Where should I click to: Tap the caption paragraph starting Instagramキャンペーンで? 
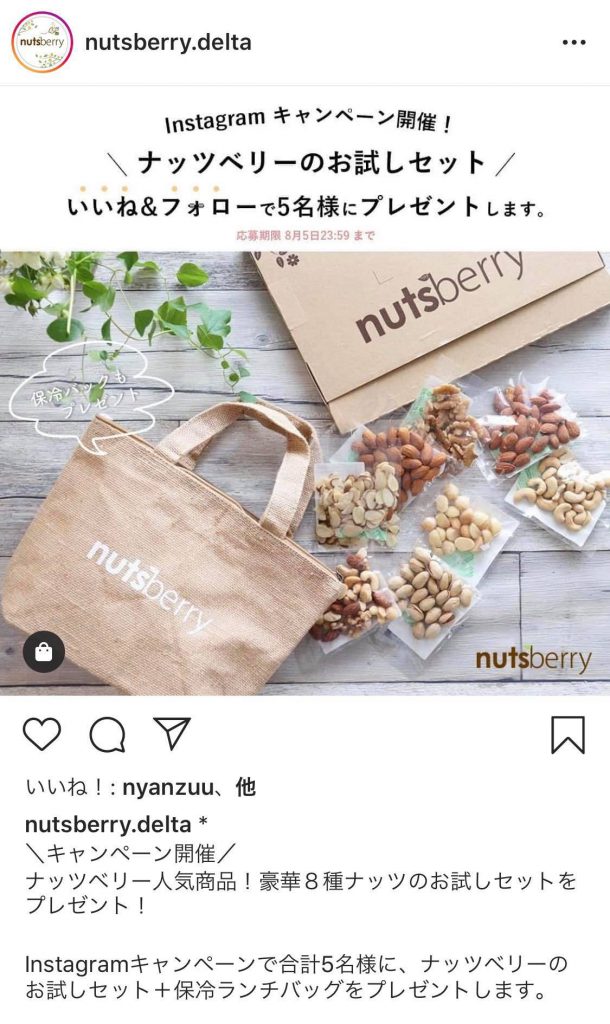[x=297, y=977]
